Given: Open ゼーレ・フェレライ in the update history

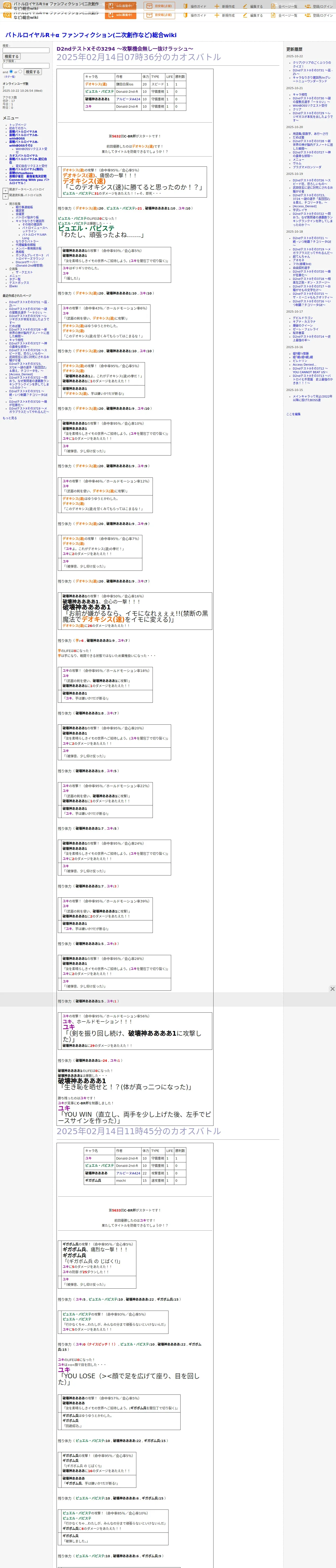Looking at the screenshot, I should pos(305,329).
